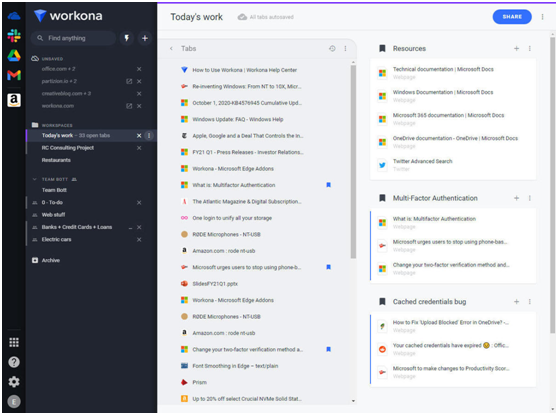Open the Windows Update: FAQ tab

click(238, 119)
